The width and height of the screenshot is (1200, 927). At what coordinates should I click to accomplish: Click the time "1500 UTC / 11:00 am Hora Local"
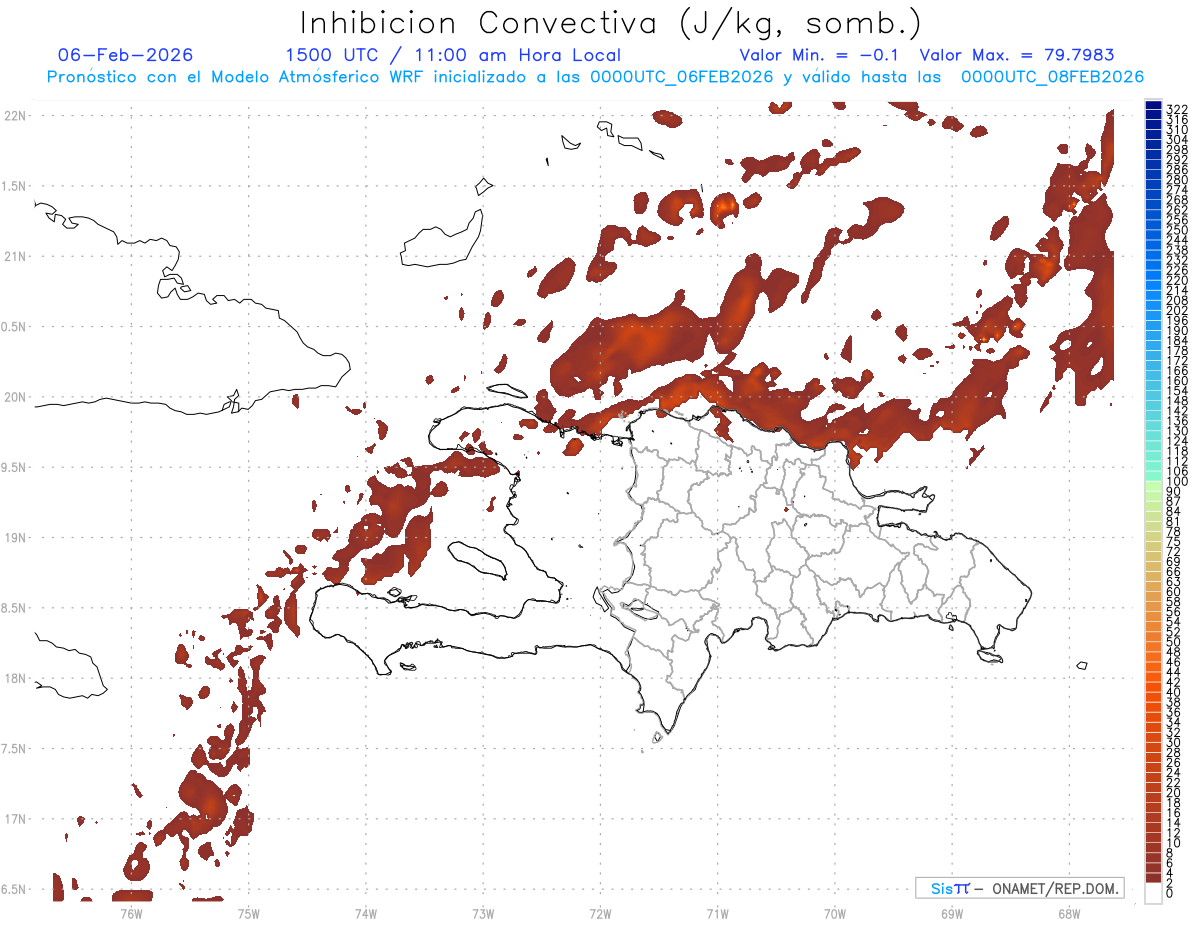pyautogui.click(x=453, y=56)
